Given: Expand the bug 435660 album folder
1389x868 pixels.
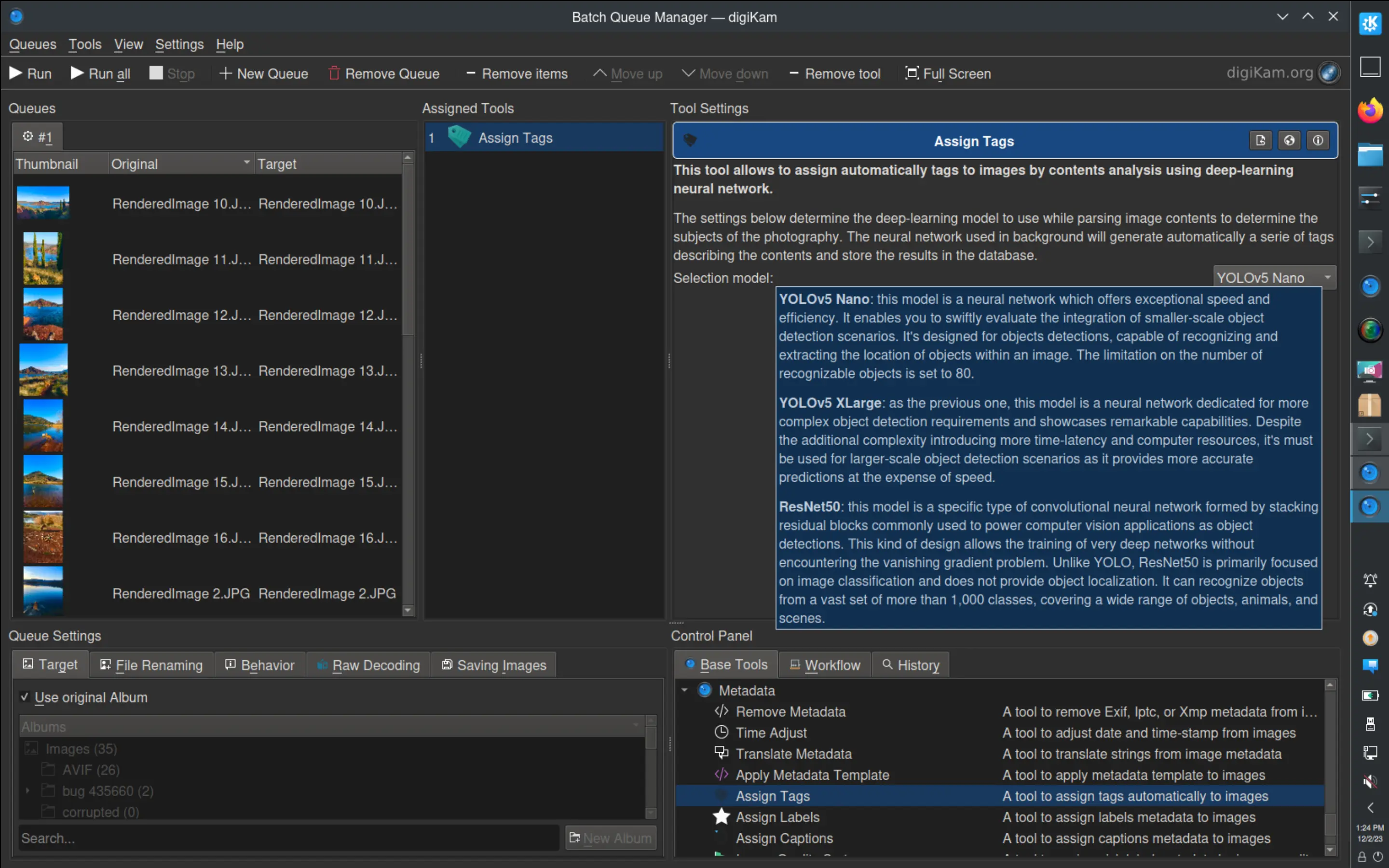Looking at the screenshot, I should tap(27, 790).
